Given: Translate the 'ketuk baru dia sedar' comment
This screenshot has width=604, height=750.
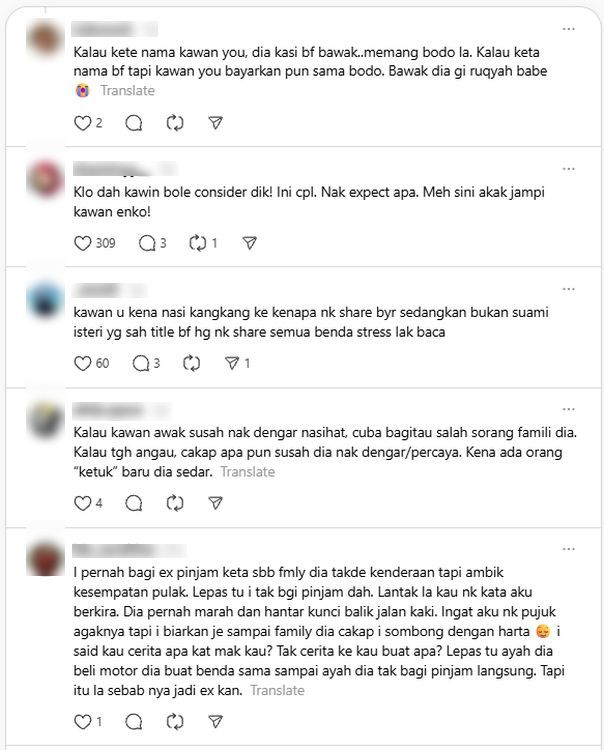Looking at the screenshot, I should pyautogui.click(x=248, y=472).
